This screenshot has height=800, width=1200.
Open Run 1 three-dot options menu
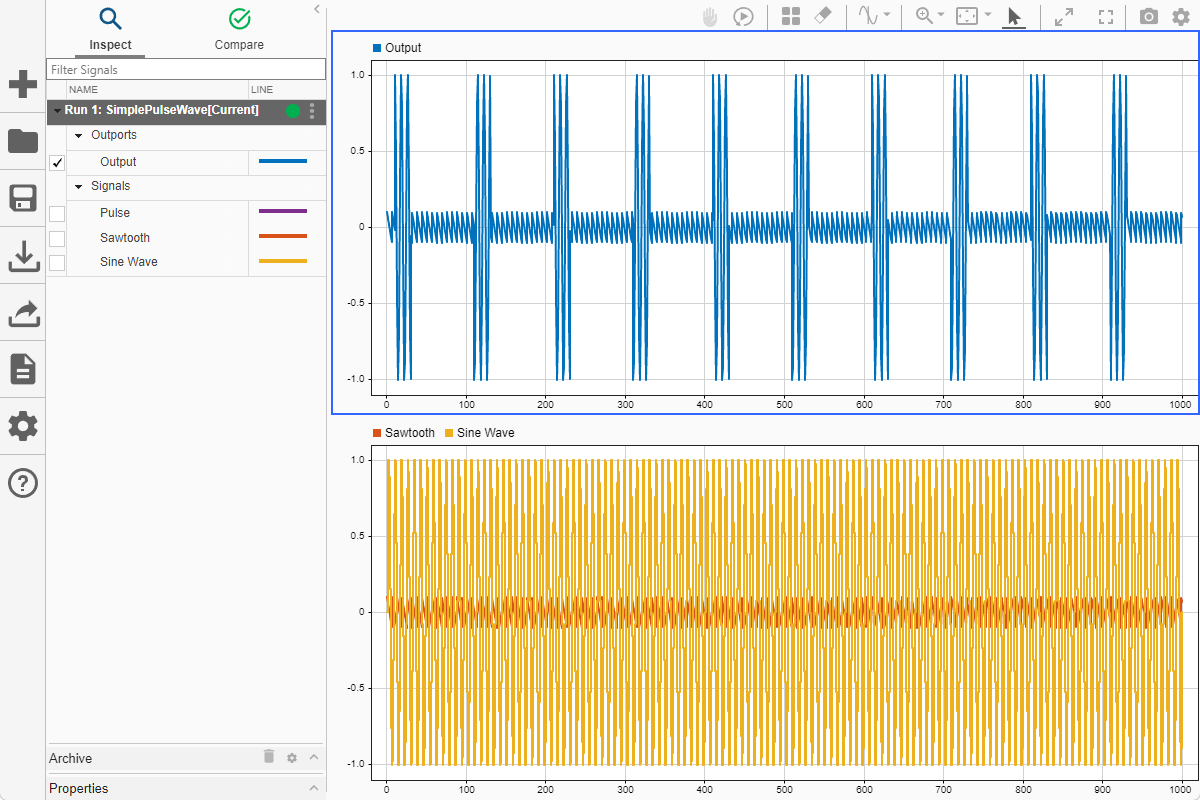[x=312, y=110]
